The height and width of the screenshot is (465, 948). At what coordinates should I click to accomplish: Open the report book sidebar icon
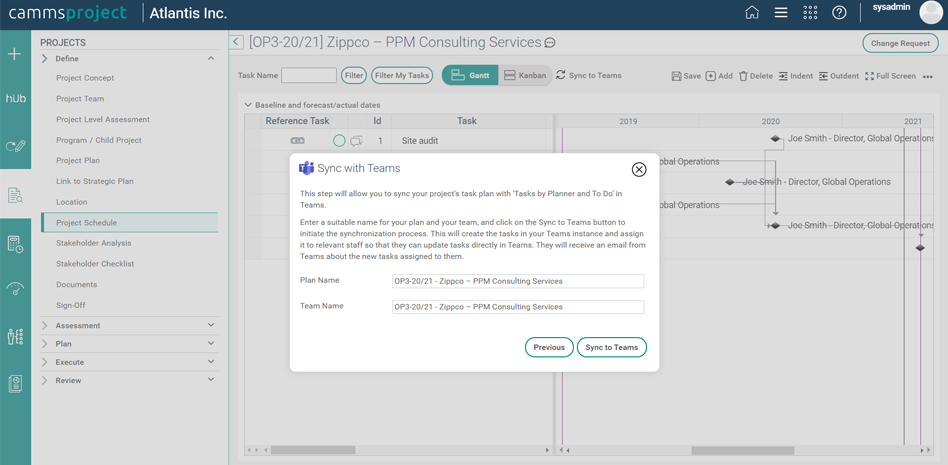[x=15, y=384]
